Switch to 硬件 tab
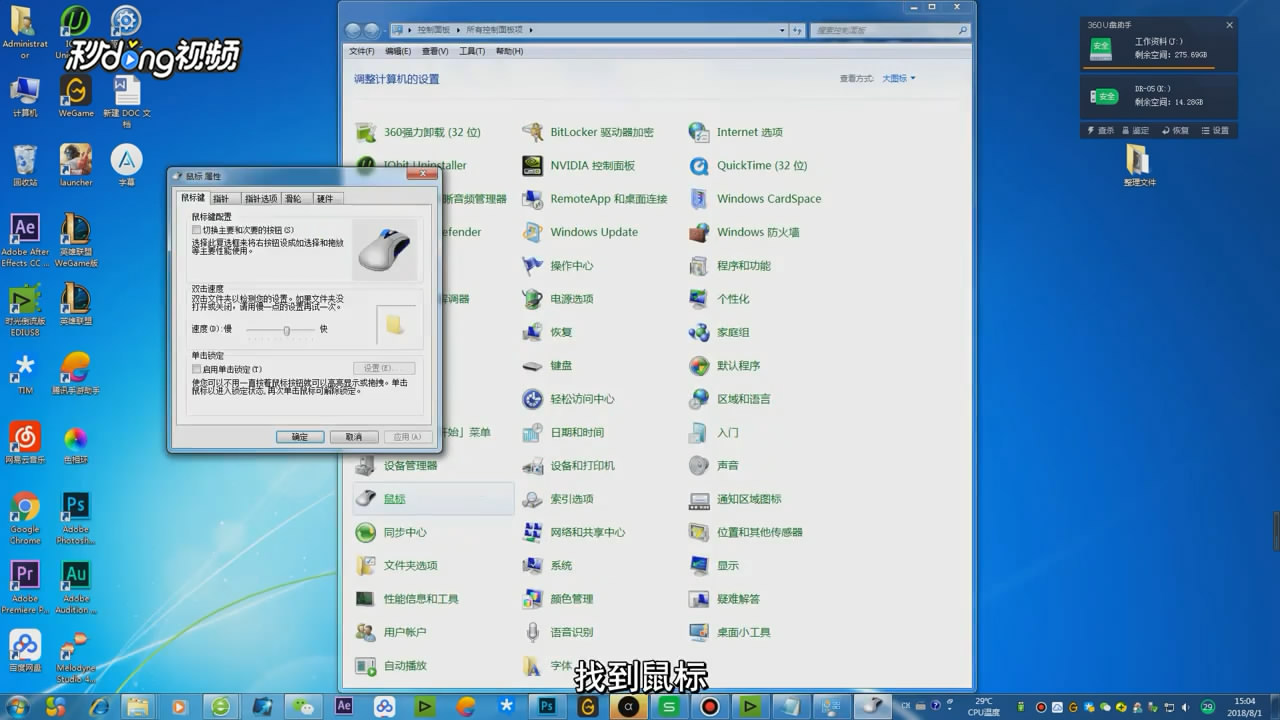The image size is (1280, 720). (325, 199)
